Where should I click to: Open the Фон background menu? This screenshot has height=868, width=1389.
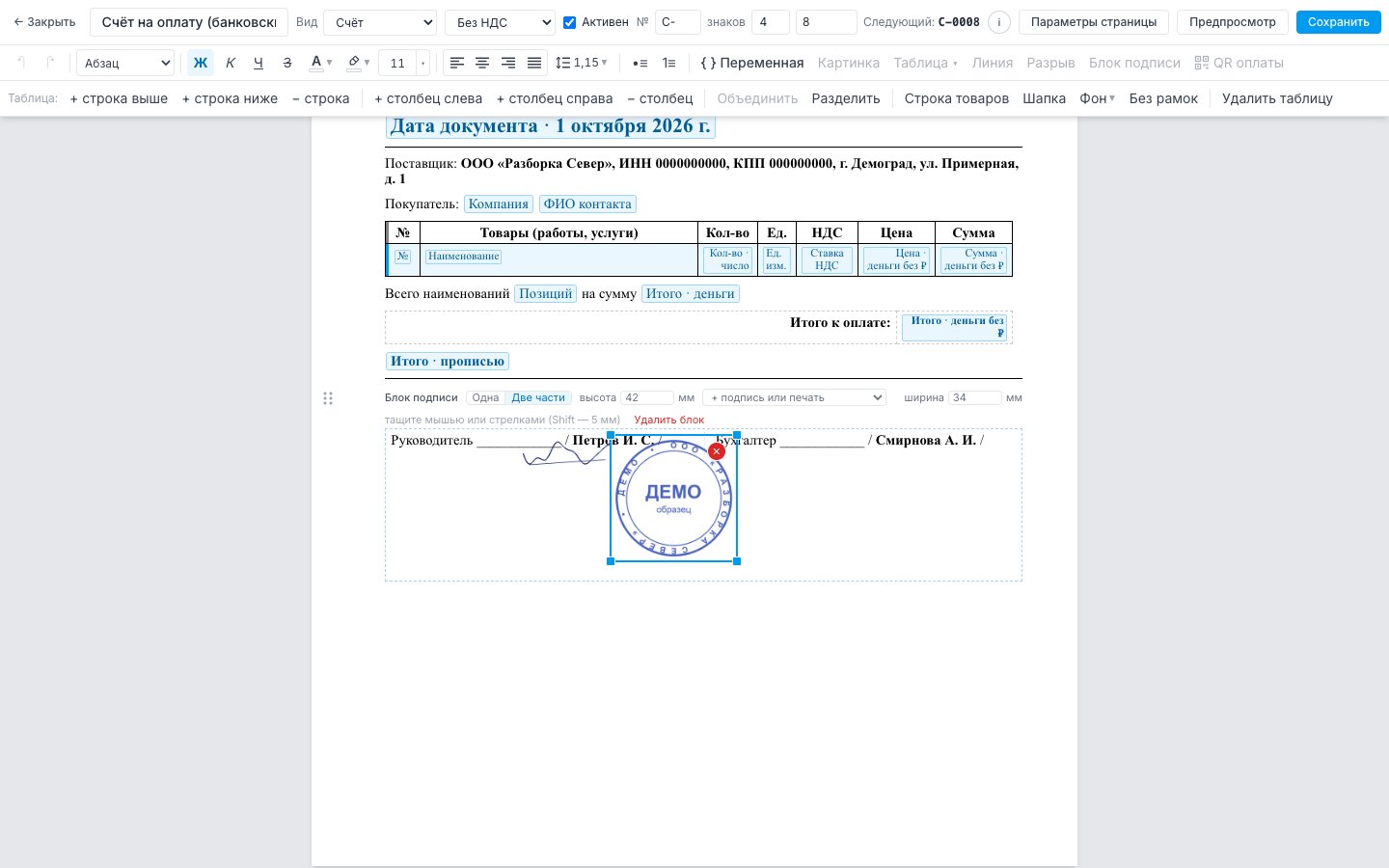point(1097,98)
